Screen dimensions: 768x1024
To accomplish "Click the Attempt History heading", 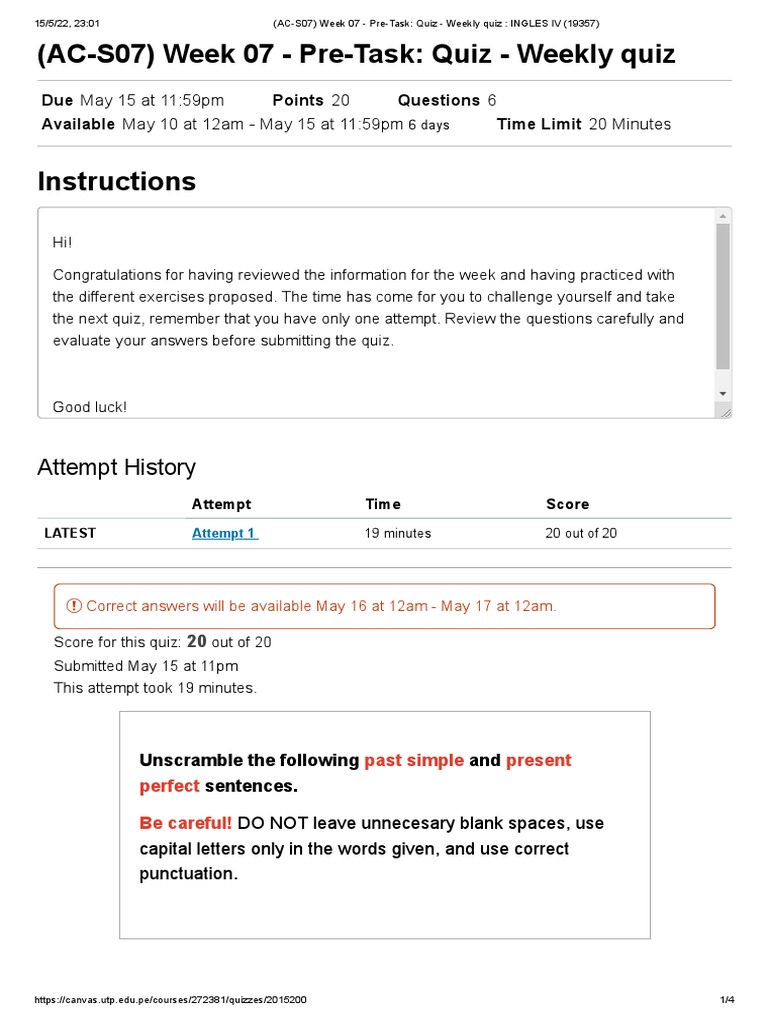I will (x=116, y=468).
